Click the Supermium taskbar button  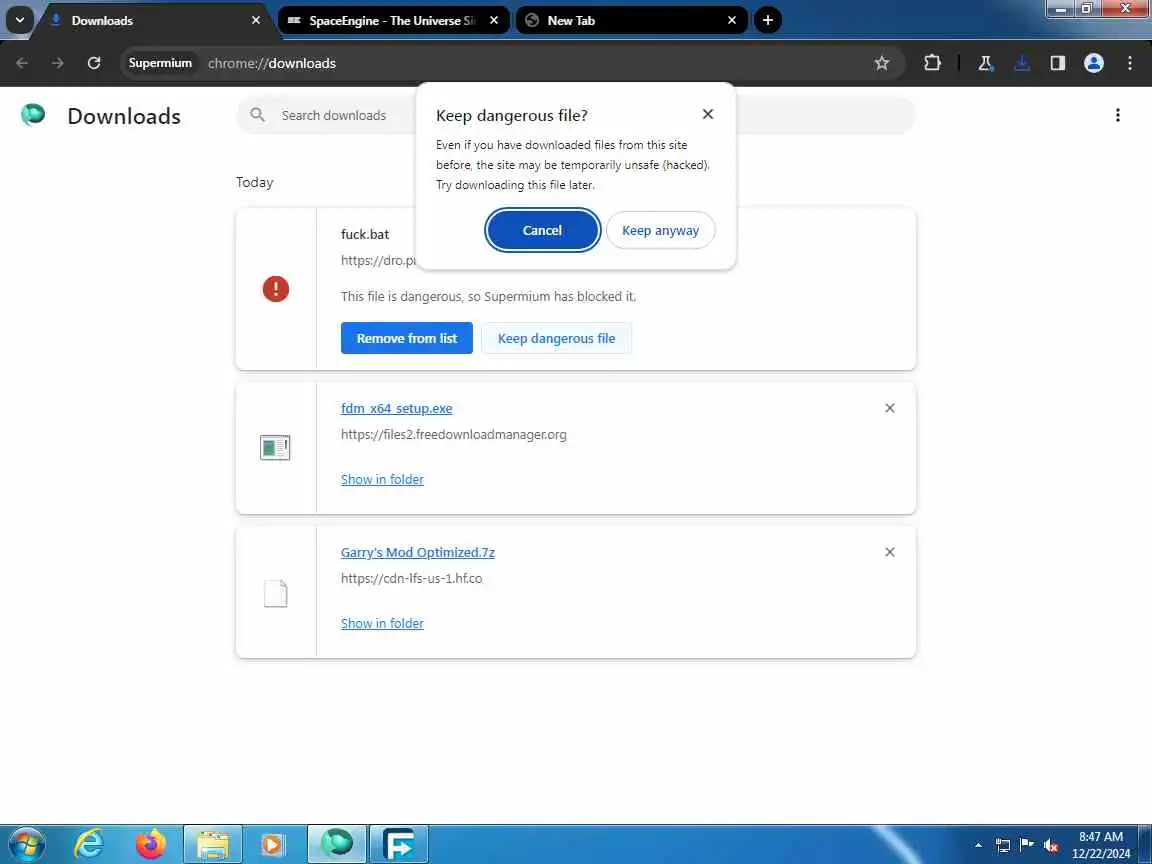[336, 844]
